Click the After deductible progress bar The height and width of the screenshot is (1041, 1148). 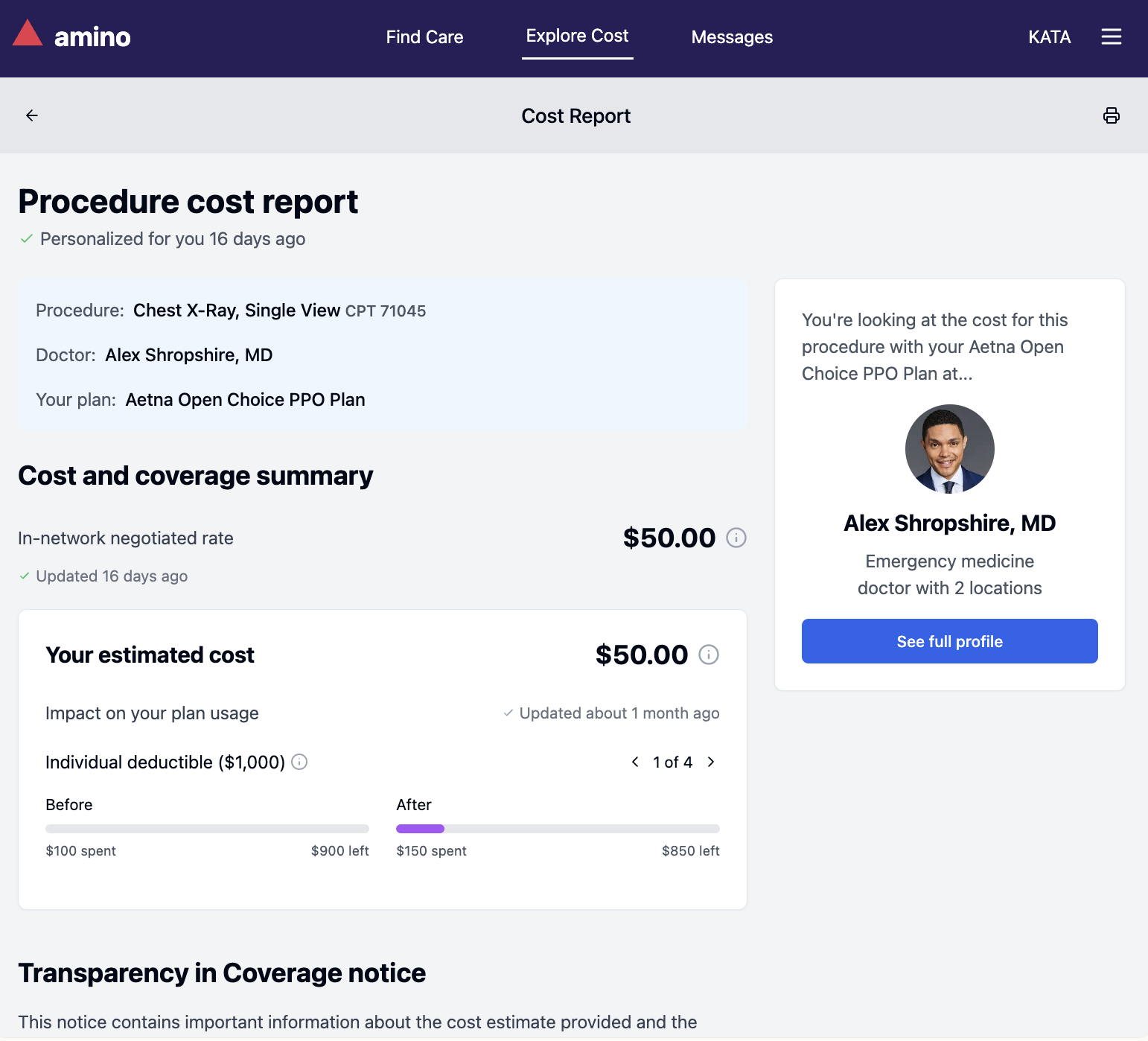coord(558,829)
